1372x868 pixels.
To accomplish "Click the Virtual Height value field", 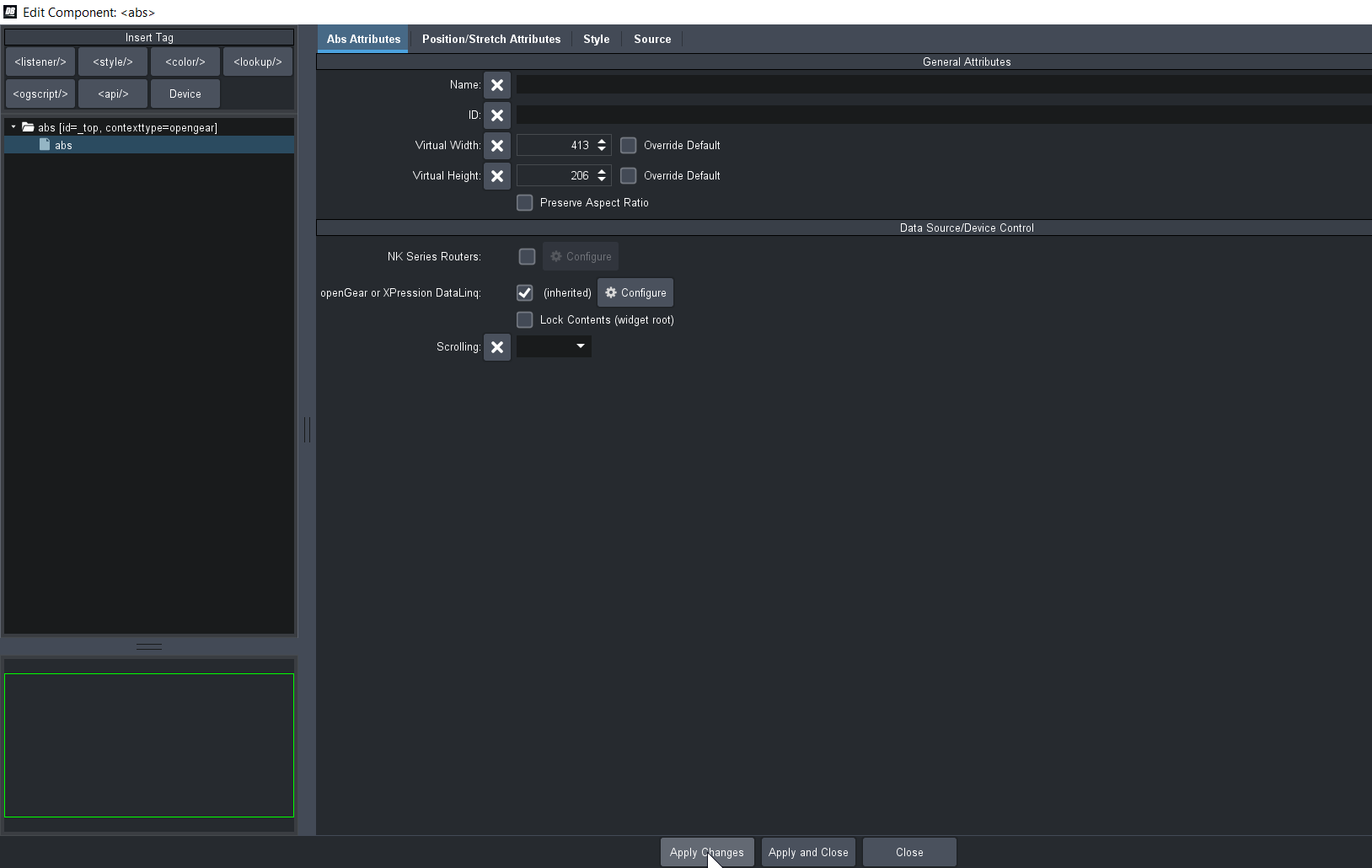I will 555,176.
